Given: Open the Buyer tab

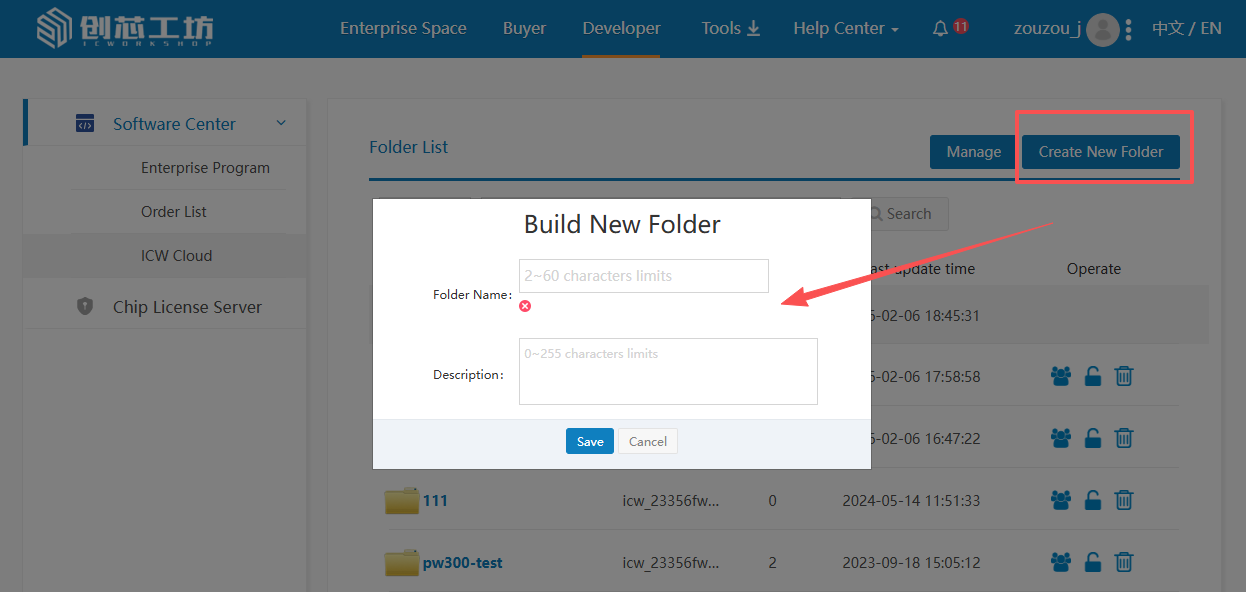Looking at the screenshot, I should [524, 28].
